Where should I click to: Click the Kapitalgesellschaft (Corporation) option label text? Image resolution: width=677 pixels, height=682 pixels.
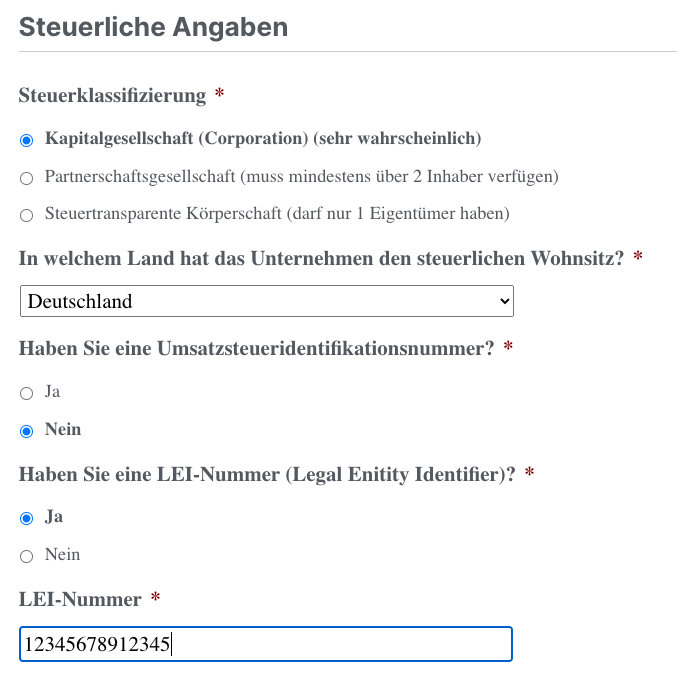263,138
